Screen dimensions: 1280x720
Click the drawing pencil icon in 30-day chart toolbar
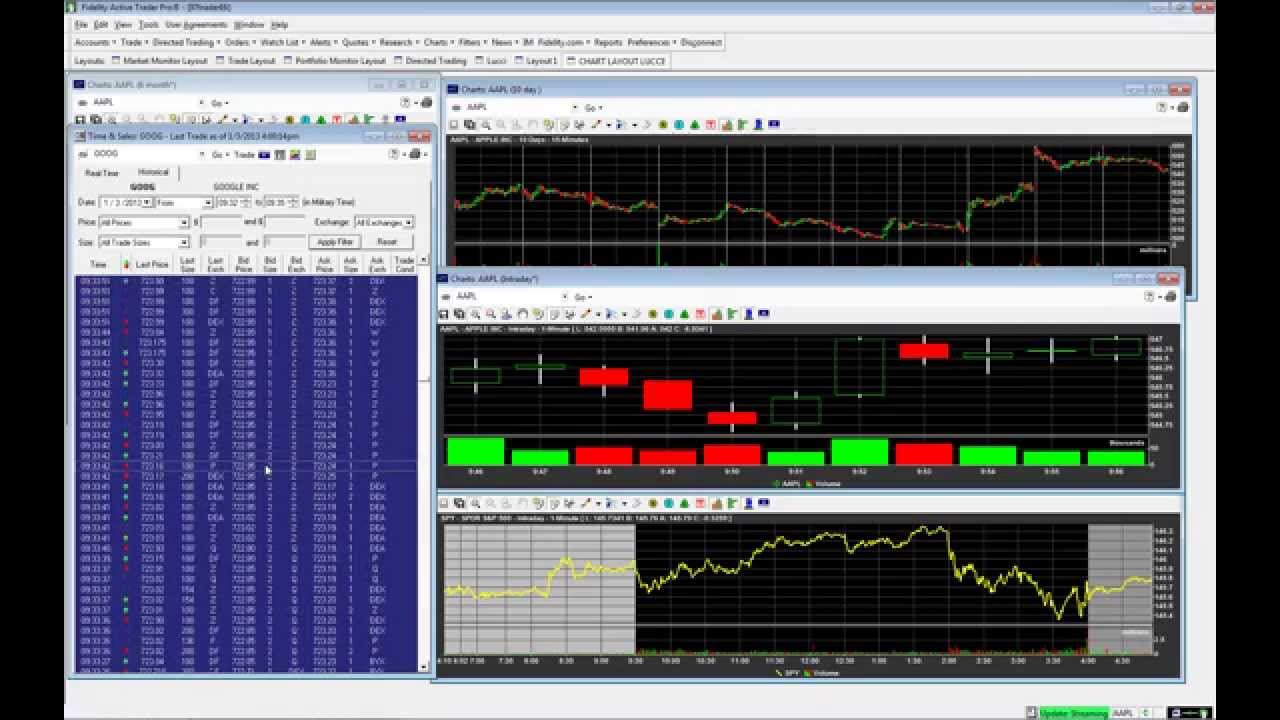coord(596,124)
